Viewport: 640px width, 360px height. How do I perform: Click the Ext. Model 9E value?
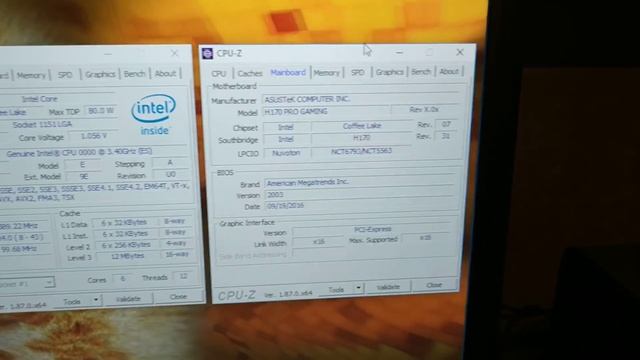[x=84, y=176]
